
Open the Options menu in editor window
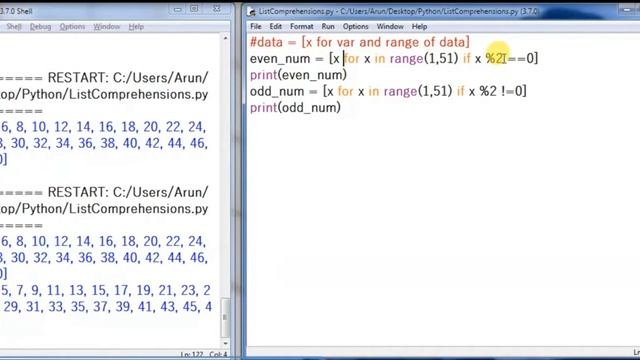(x=356, y=27)
